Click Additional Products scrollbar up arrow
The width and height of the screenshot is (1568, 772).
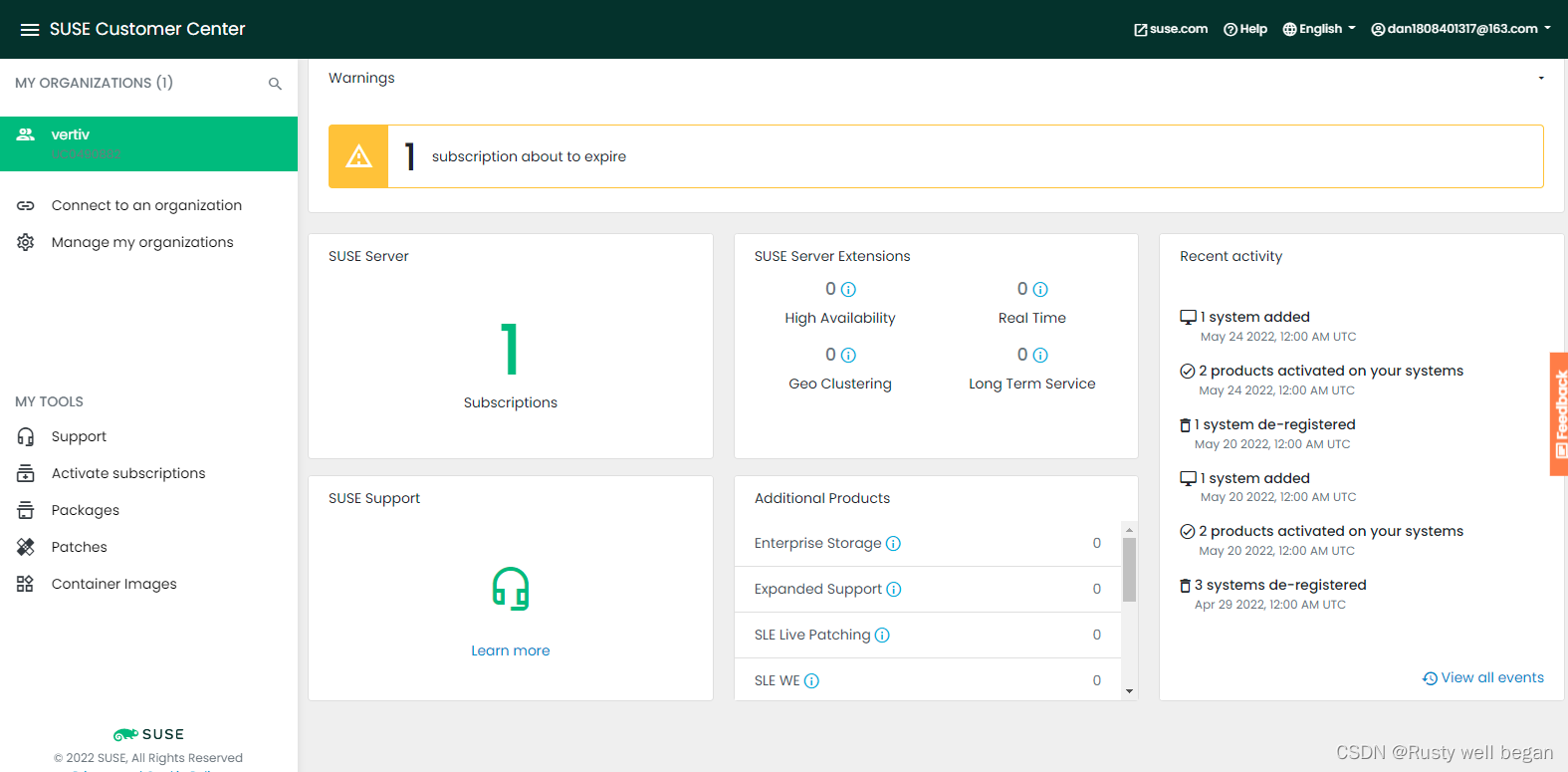pyautogui.click(x=1129, y=530)
